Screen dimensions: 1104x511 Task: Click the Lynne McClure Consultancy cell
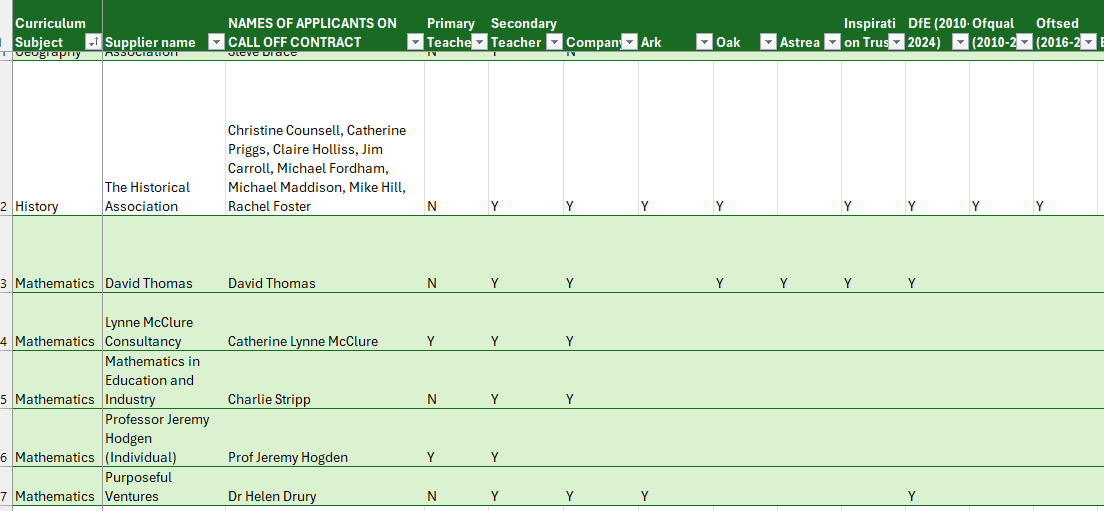pyautogui.click(x=149, y=332)
